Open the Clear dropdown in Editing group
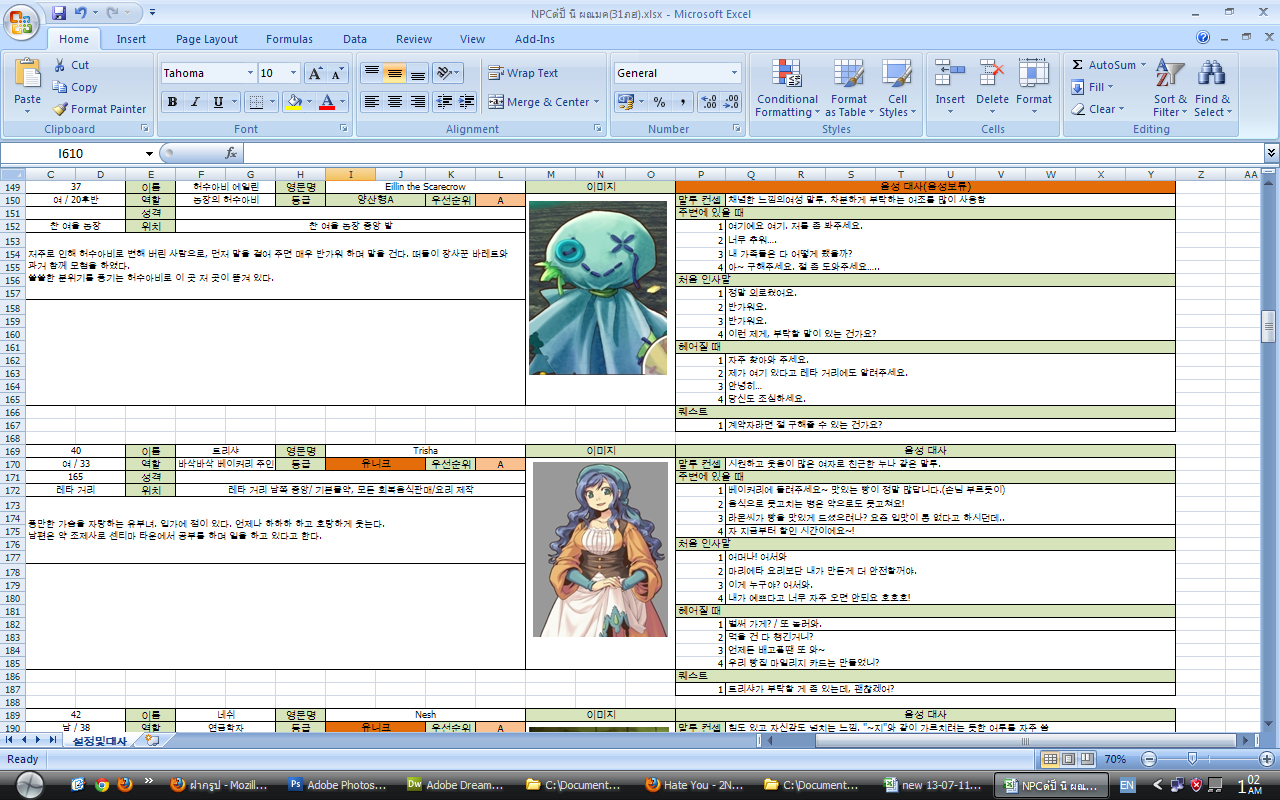This screenshot has width=1280, height=800. click(x=1121, y=109)
